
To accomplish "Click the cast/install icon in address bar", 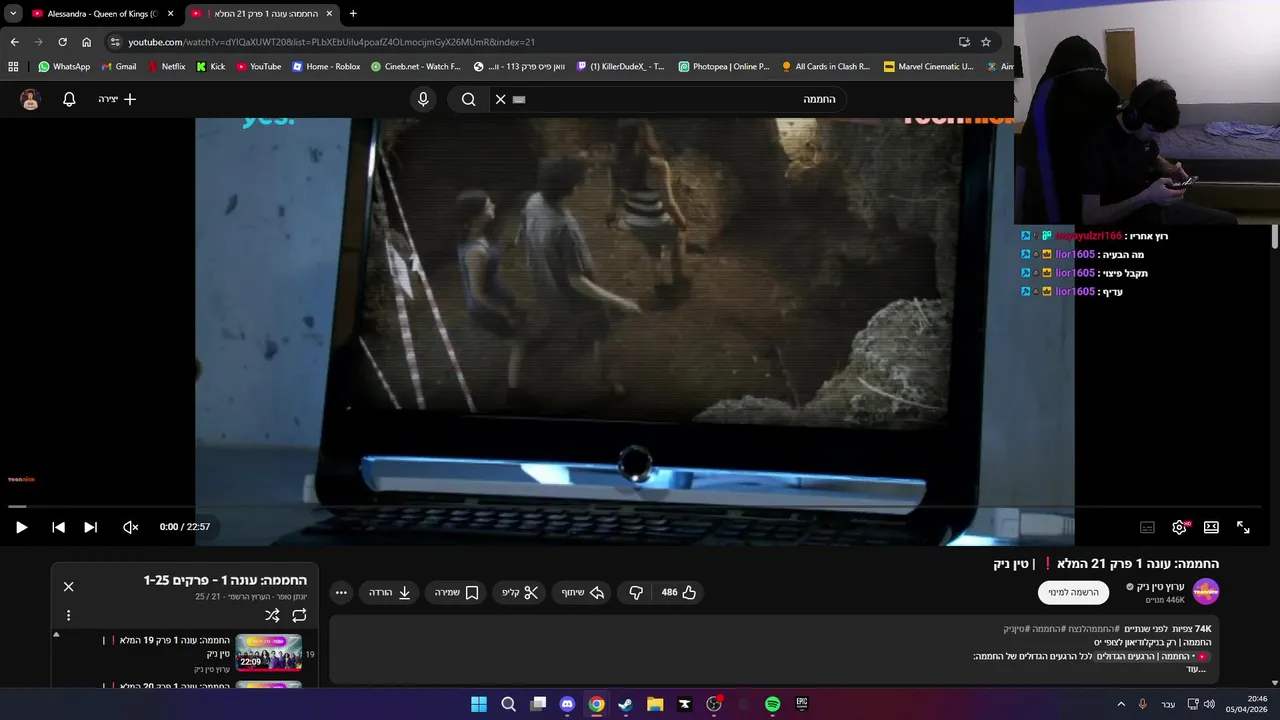I will click(964, 42).
